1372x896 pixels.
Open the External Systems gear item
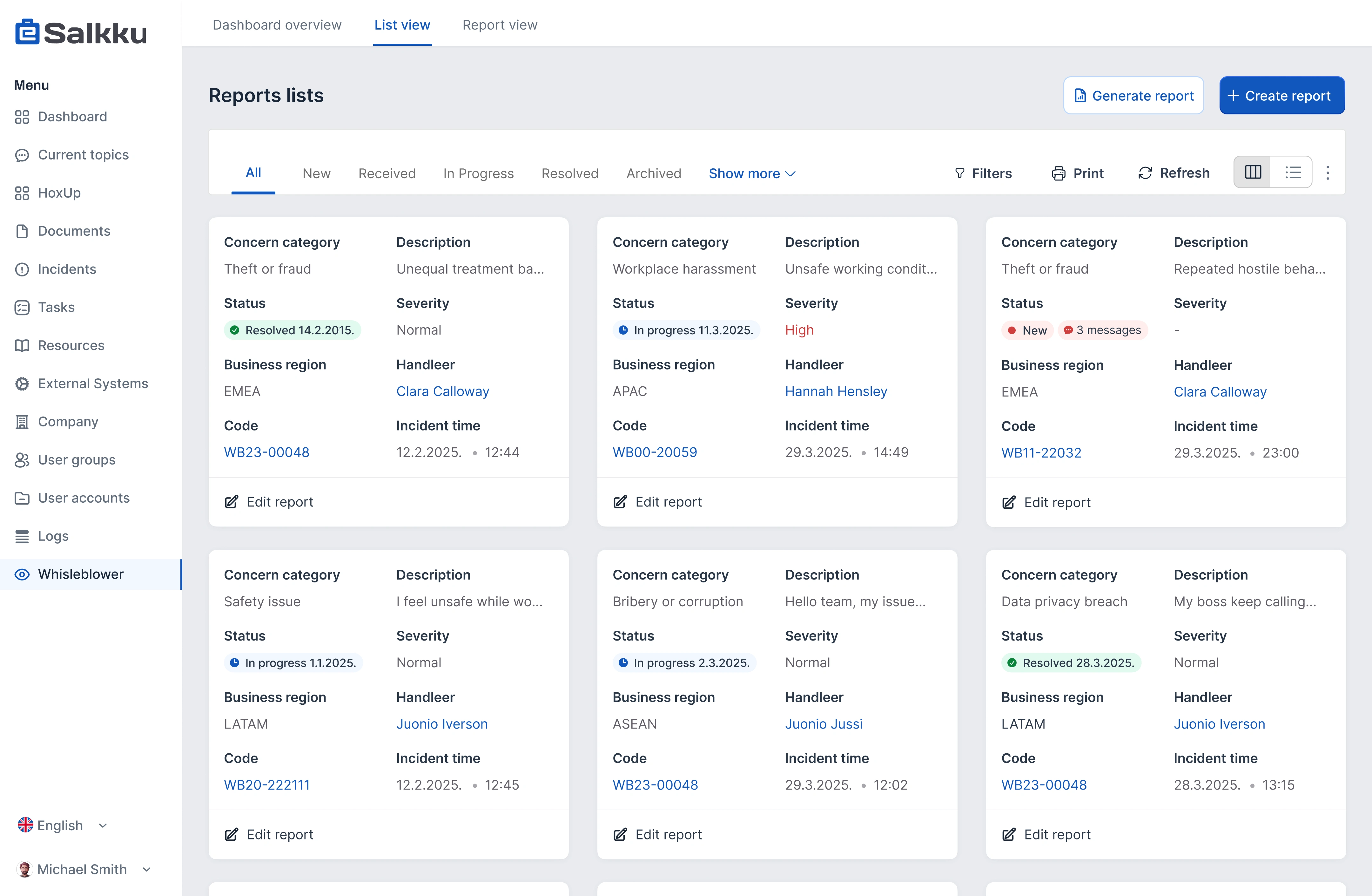pos(92,384)
